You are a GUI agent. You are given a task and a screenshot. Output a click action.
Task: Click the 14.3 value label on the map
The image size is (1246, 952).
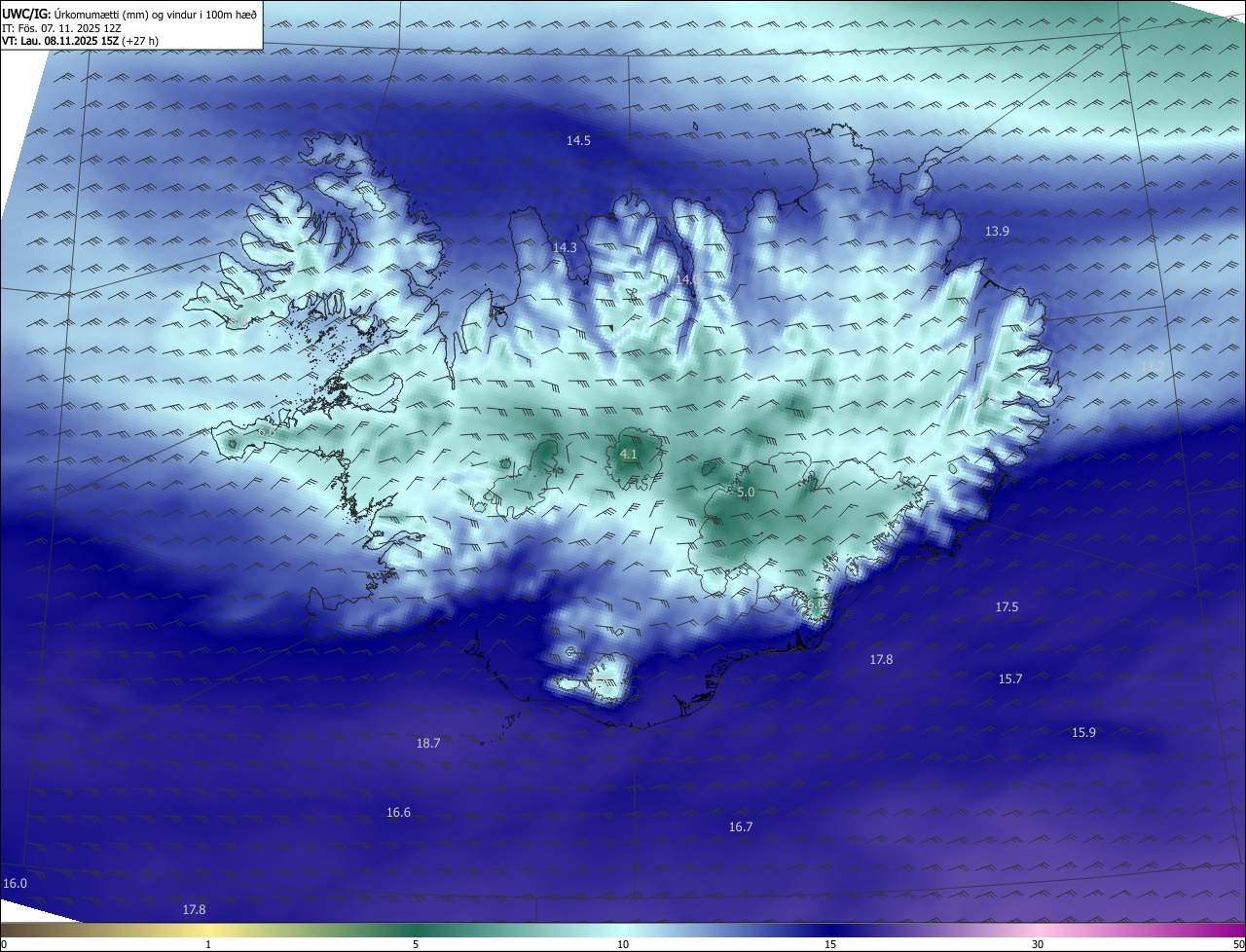(x=565, y=248)
